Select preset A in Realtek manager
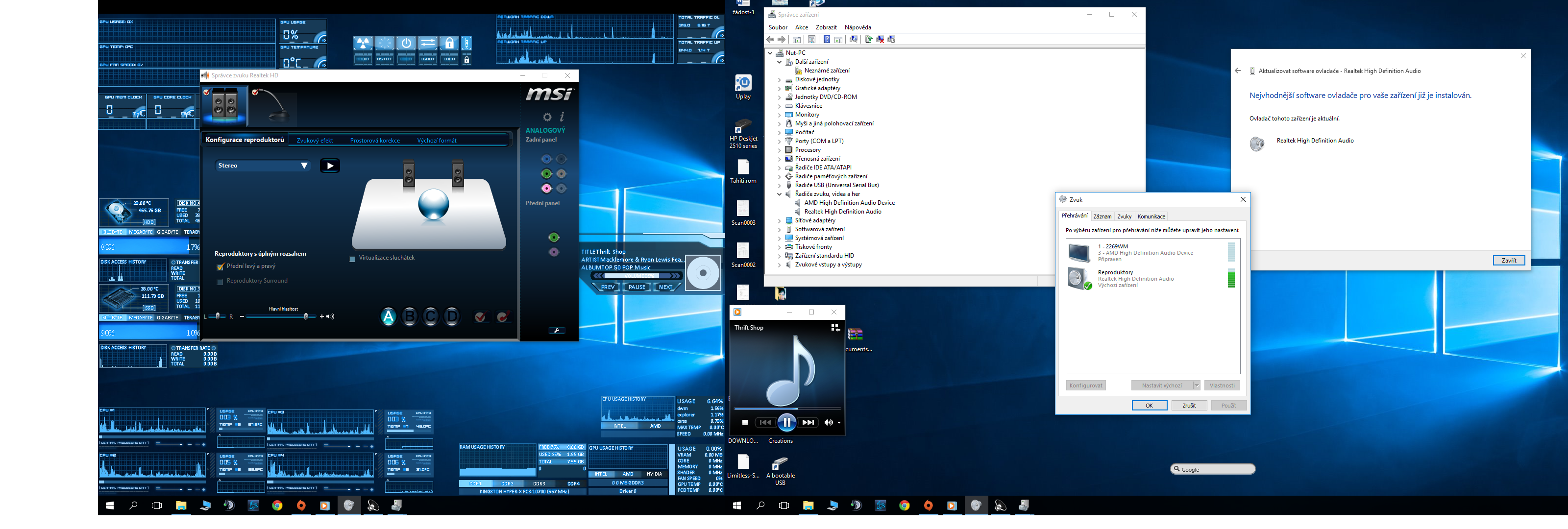1568x529 pixels. click(x=388, y=316)
